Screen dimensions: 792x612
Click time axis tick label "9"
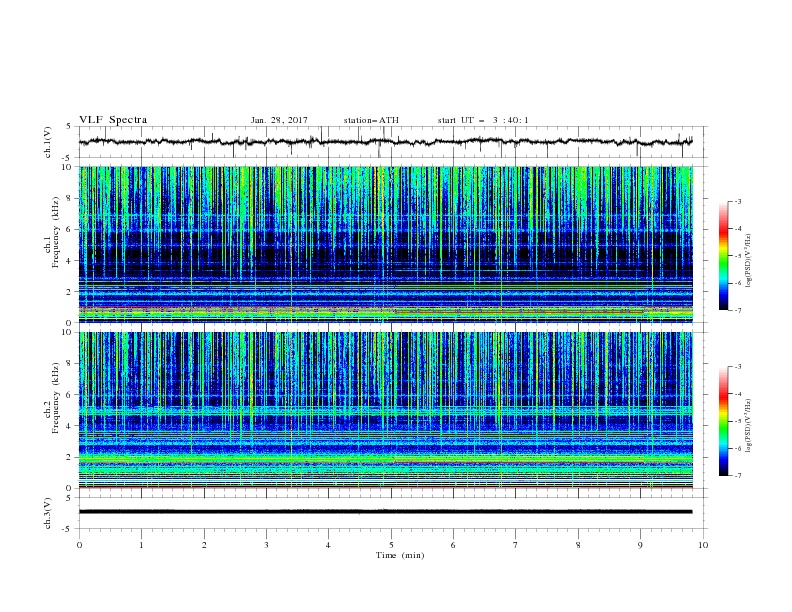click(640, 545)
